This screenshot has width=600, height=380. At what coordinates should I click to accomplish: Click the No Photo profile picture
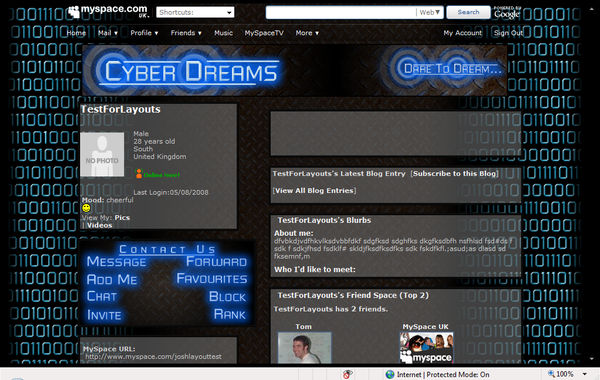tap(102, 155)
